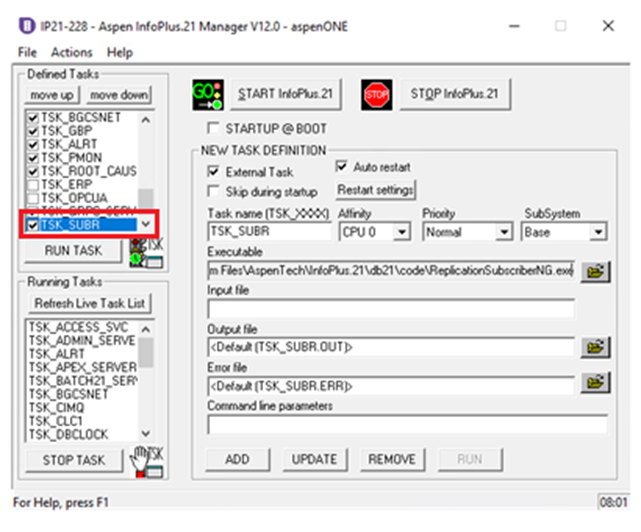Open the Help menu
Image resolution: width=641 pixels, height=532 pixels.
click(120, 52)
